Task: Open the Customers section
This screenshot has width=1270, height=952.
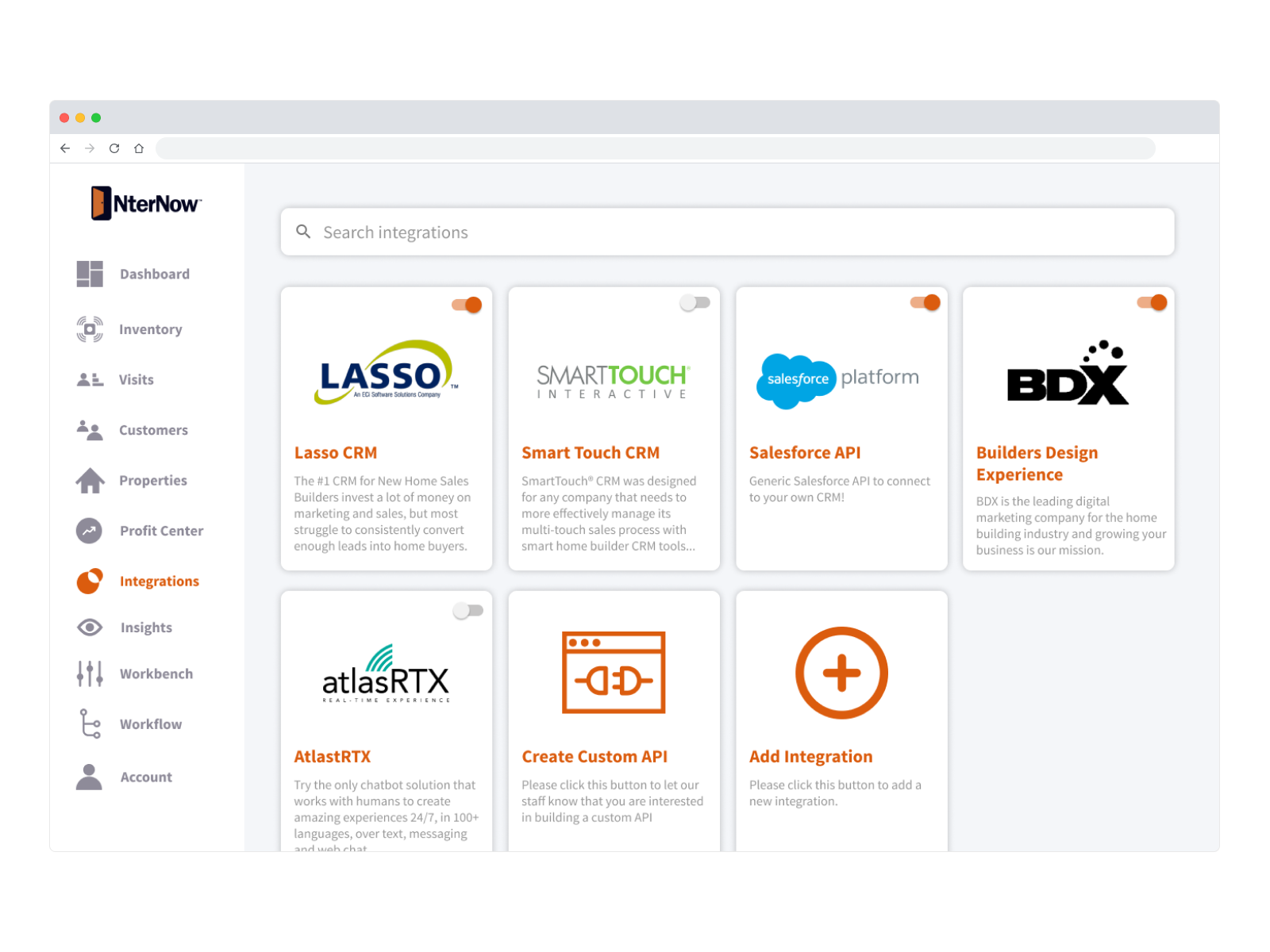Action: (153, 430)
